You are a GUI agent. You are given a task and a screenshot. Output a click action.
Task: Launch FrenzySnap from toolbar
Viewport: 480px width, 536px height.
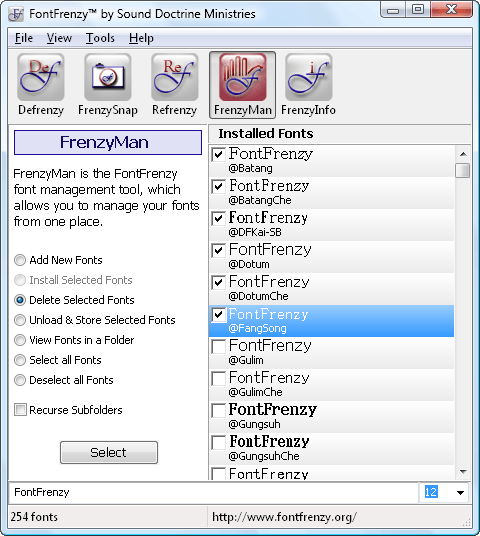[x=108, y=85]
